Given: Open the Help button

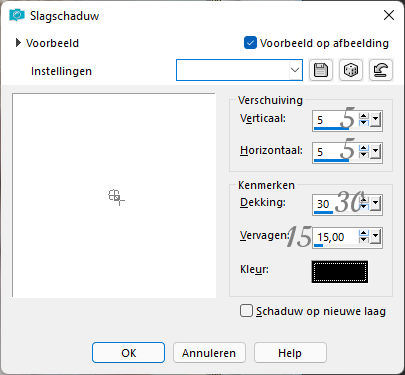Looking at the screenshot, I should [x=290, y=353].
